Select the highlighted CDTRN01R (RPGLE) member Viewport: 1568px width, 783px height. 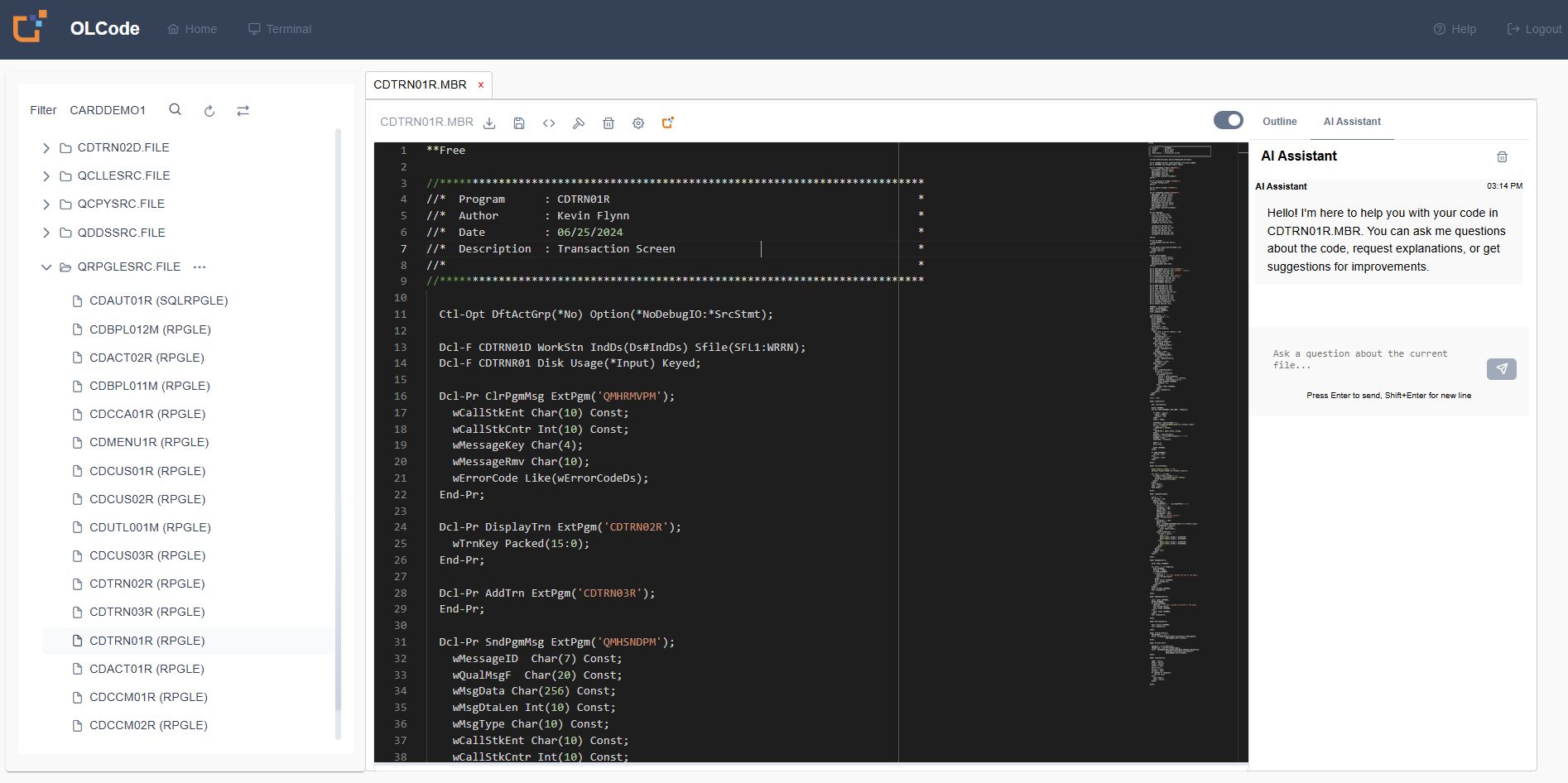pyautogui.click(x=188, y=641)
